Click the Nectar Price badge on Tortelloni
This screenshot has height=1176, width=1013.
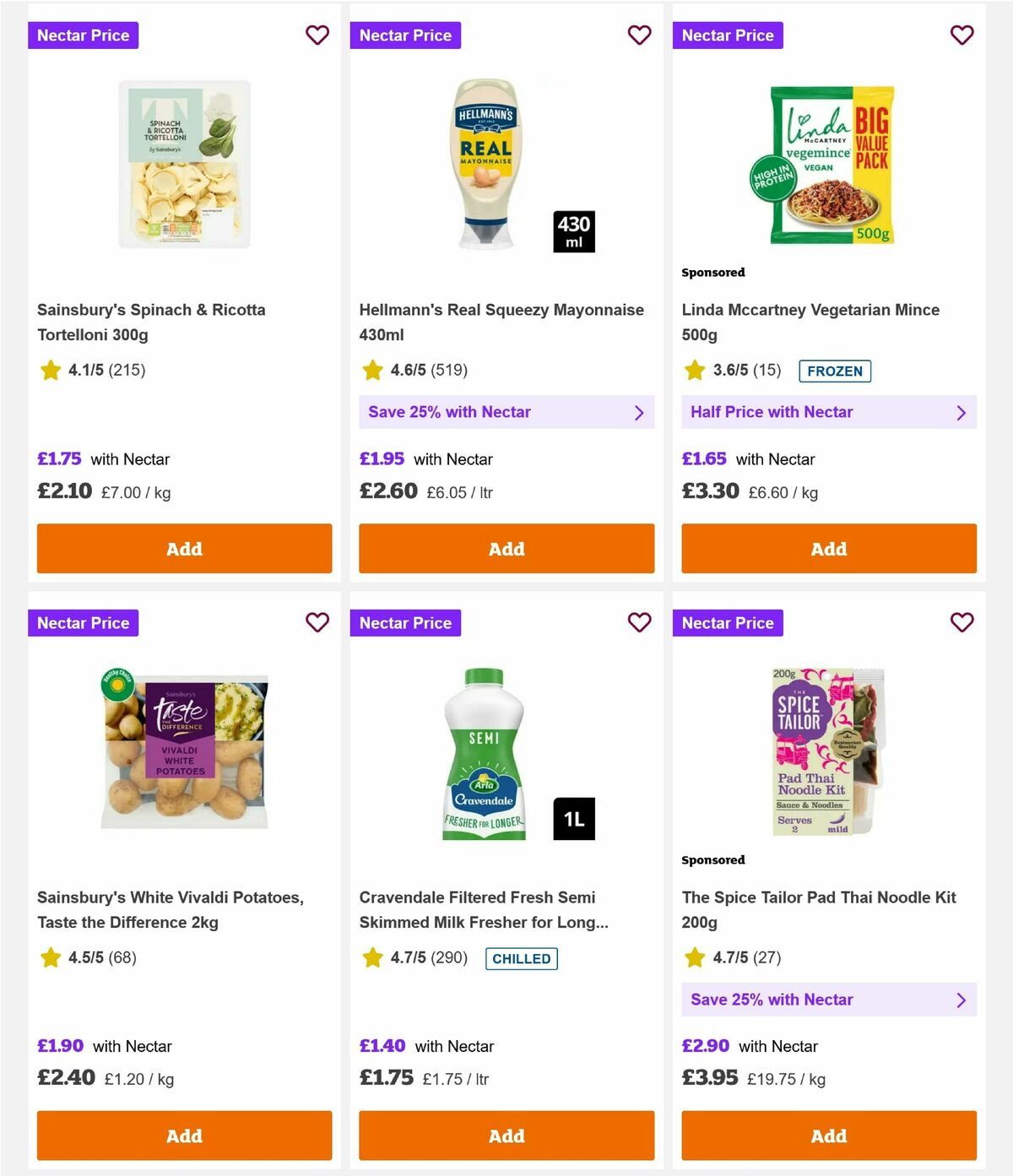pos(84,35)
